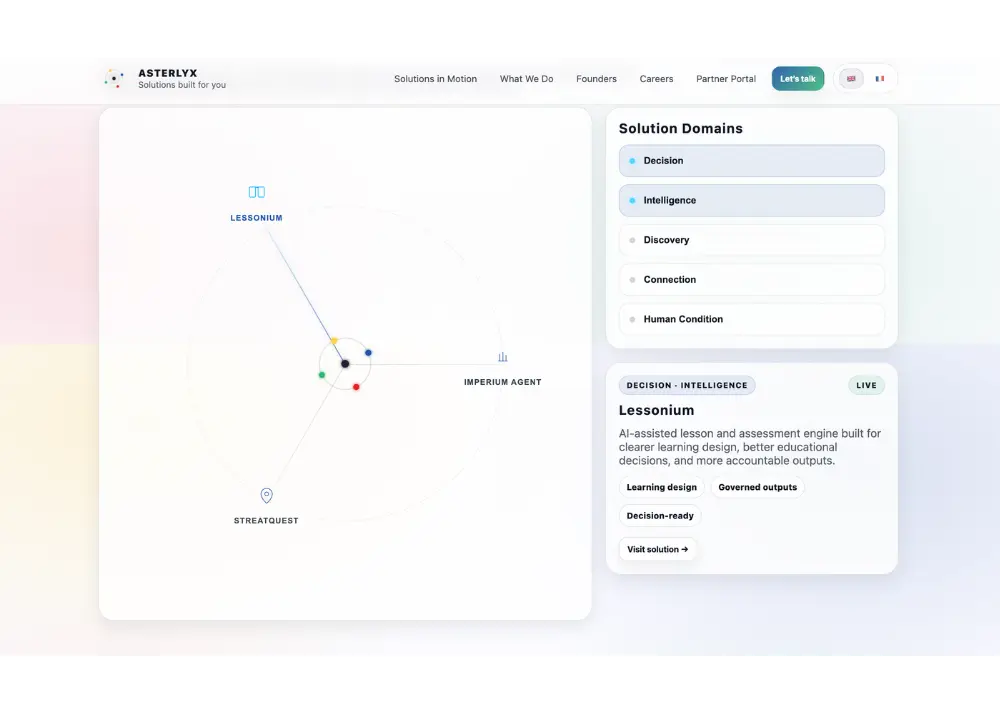
Task: Click the LIVE status badge
Action: pyautogui.click(x=866, y=385)
